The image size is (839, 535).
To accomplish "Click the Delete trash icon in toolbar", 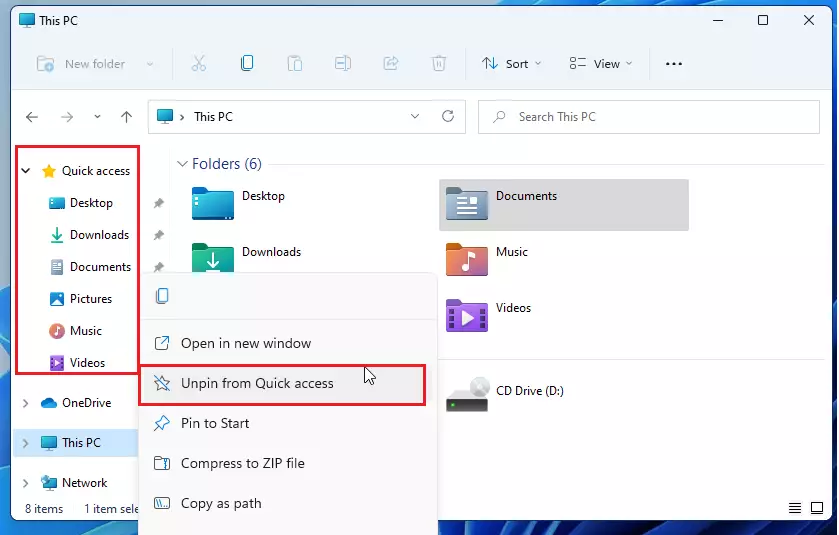I will [439, 64].
